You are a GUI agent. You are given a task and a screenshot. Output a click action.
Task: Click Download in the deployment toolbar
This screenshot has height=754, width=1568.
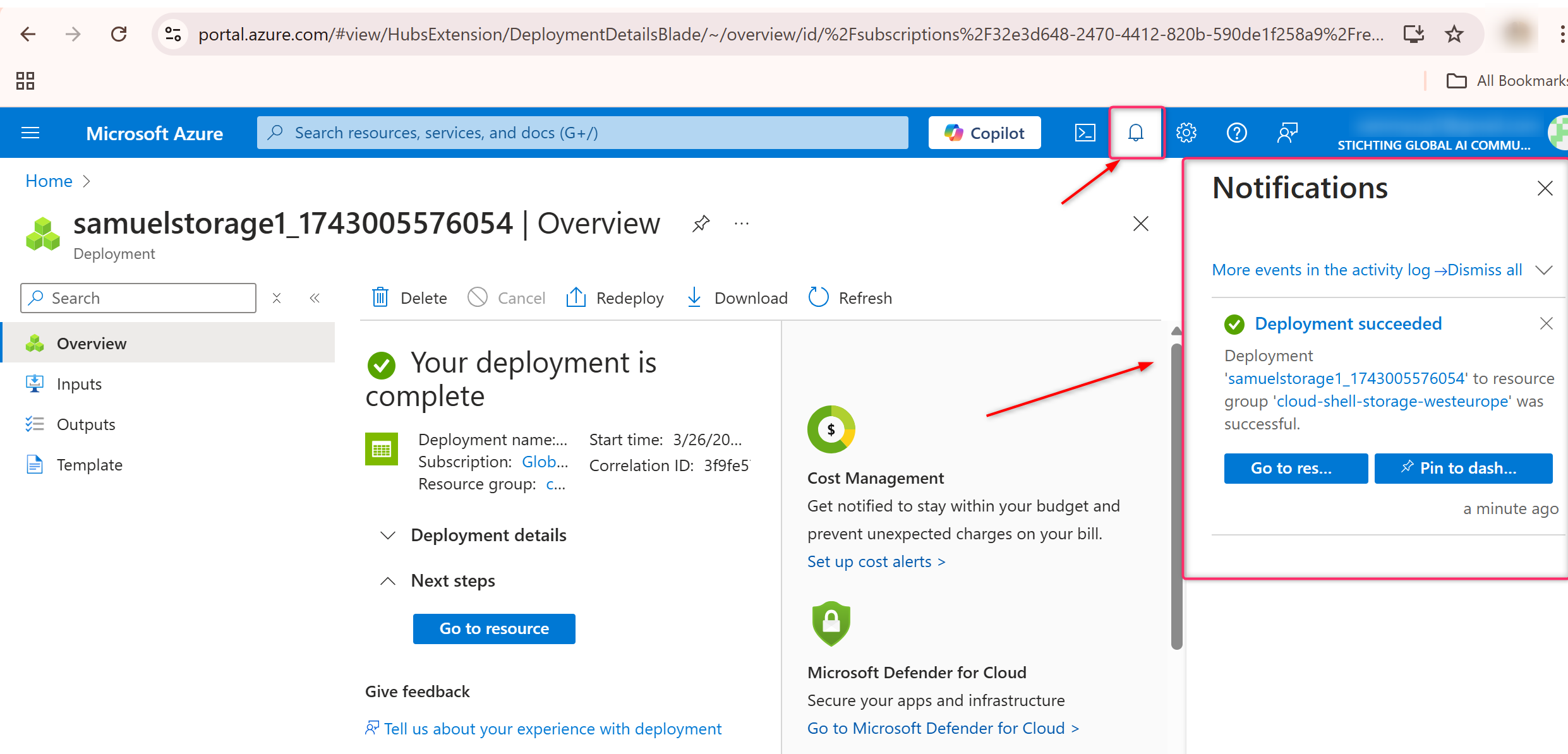click(x=737, y=297)
